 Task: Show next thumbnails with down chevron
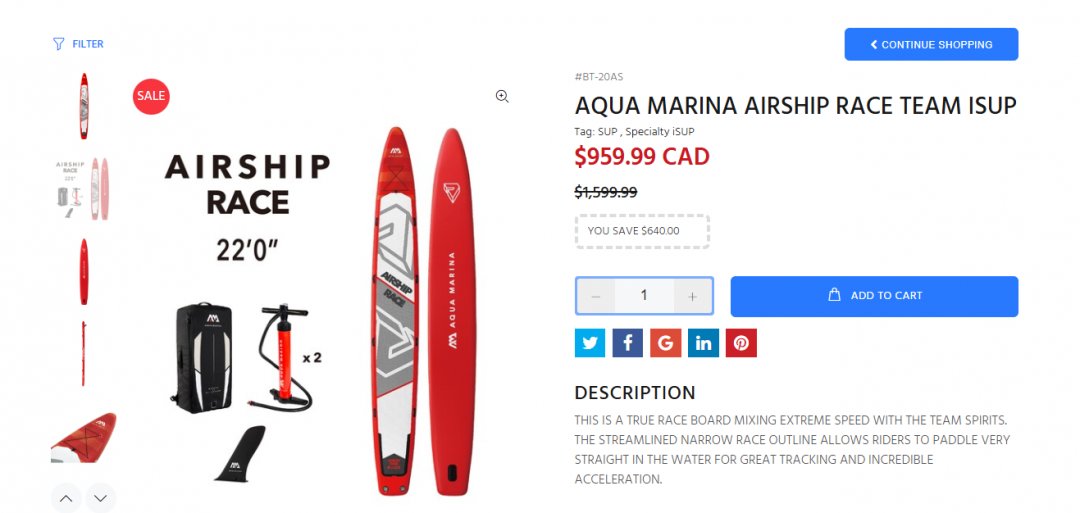pos(101,499)
